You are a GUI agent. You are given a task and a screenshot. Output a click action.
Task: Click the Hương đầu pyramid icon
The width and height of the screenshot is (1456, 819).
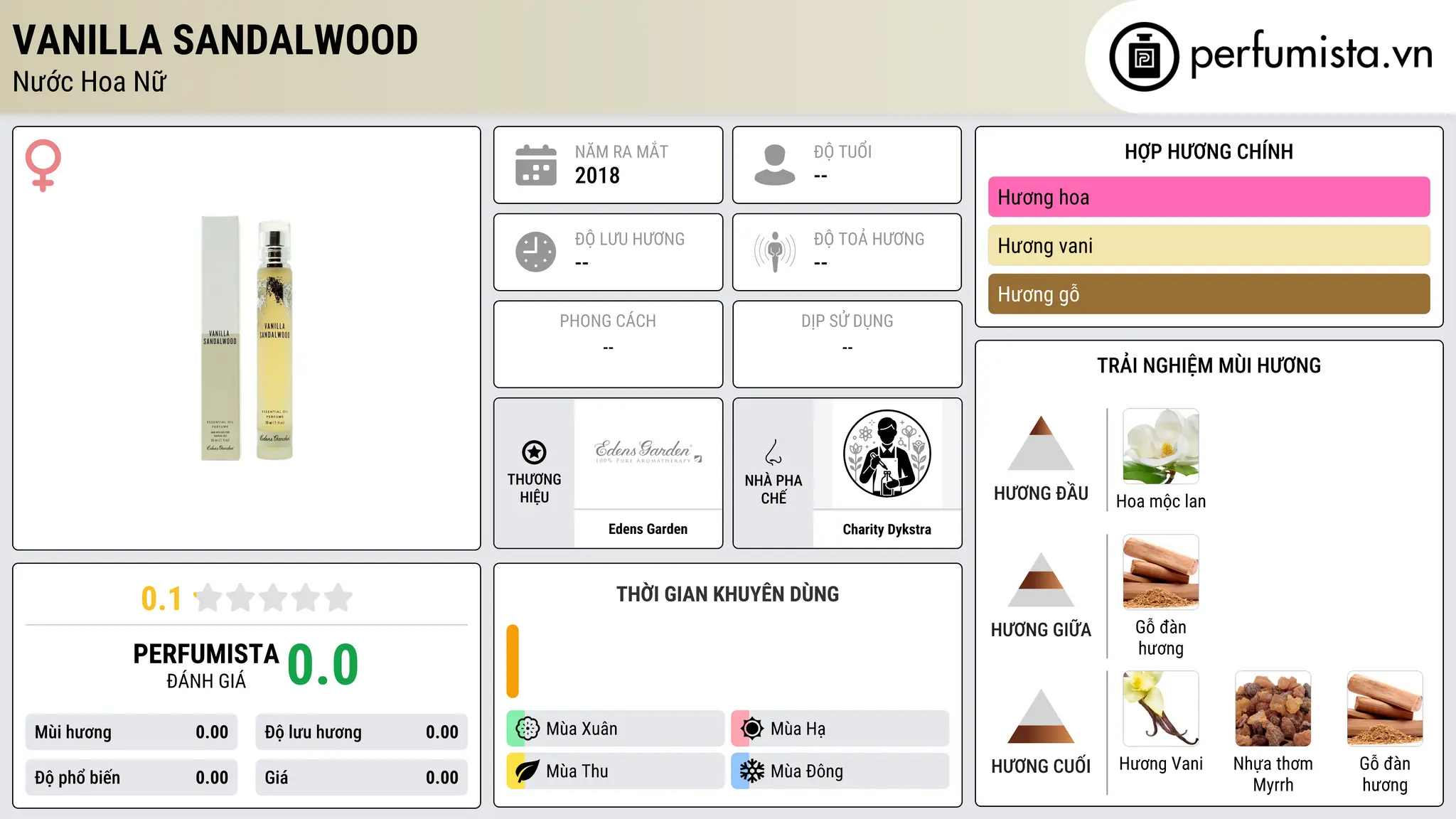(x=1041, y=443)
